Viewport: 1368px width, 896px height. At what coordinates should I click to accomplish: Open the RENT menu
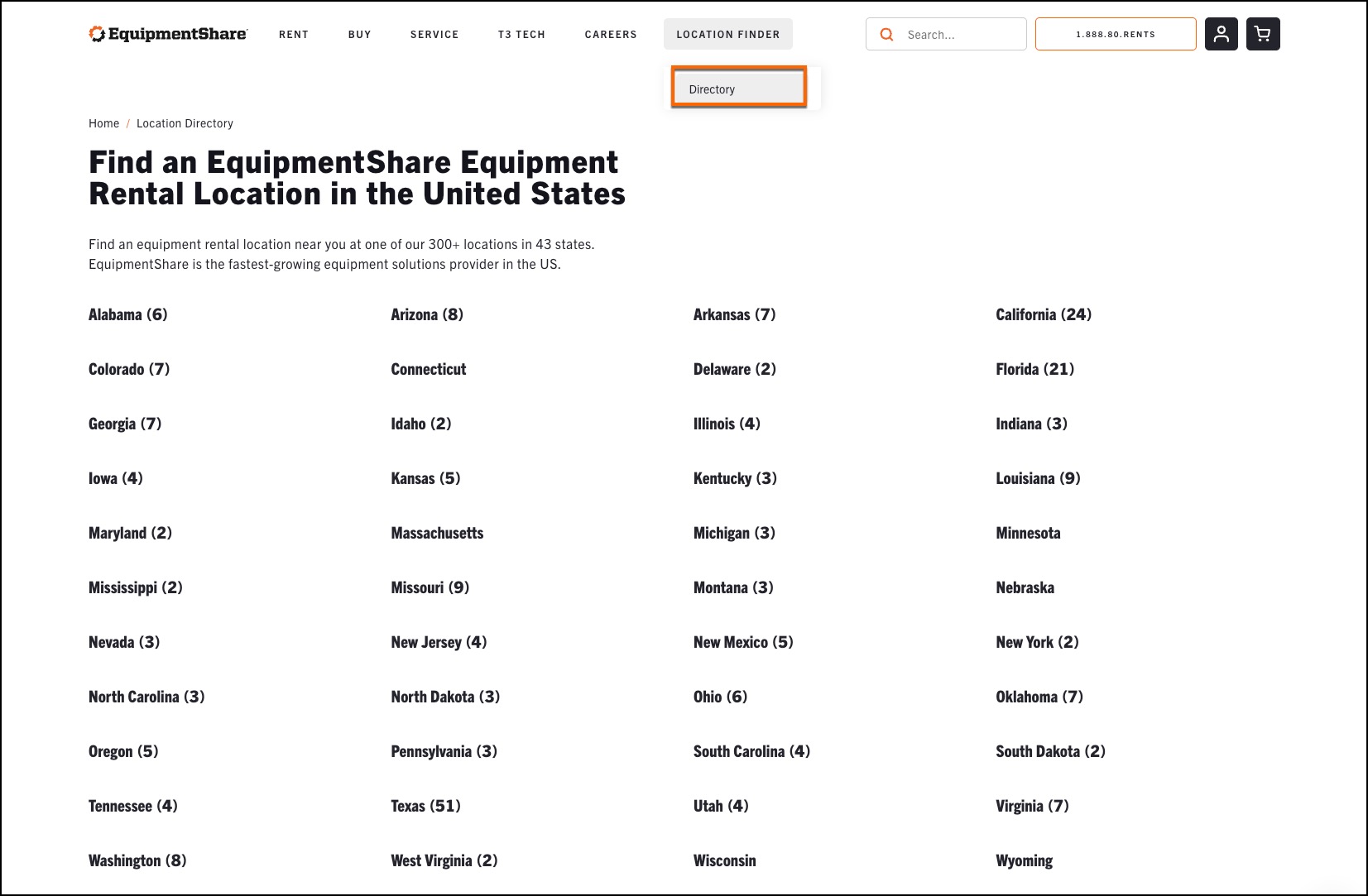294,35
